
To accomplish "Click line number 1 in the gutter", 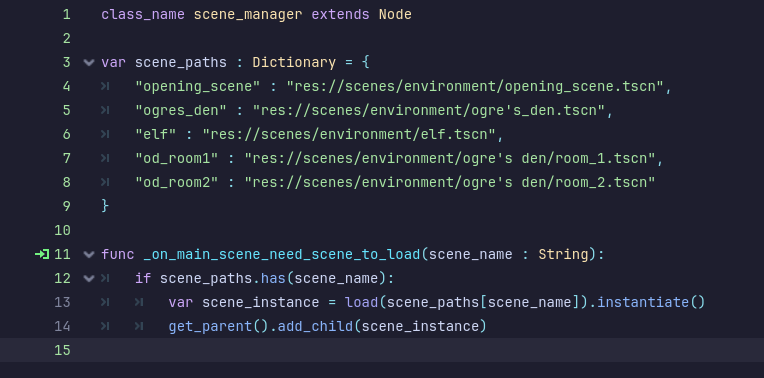I will 66,15.
